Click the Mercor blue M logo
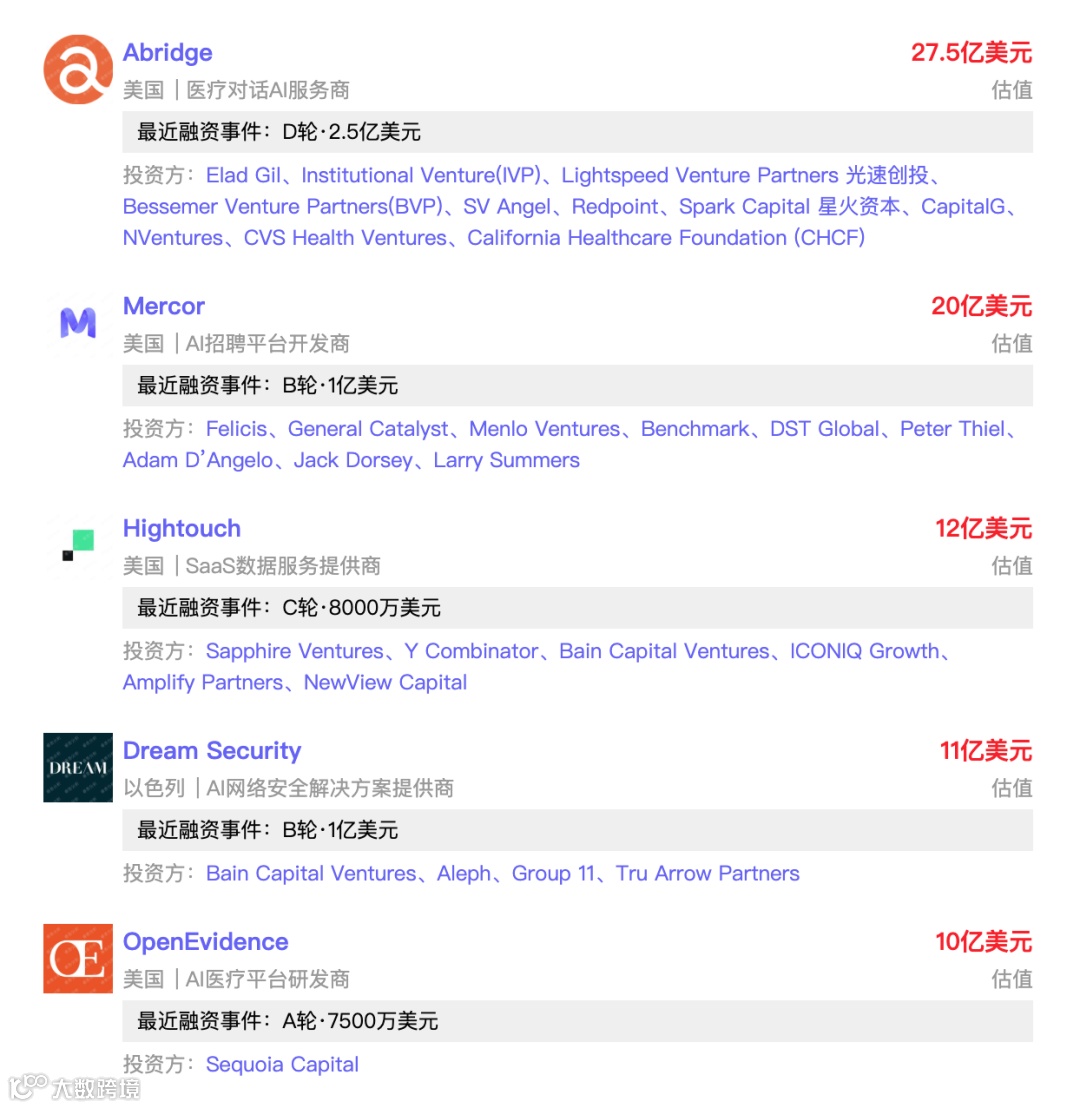This screenshot has width=1080, height=1108. tap(78, 323)
